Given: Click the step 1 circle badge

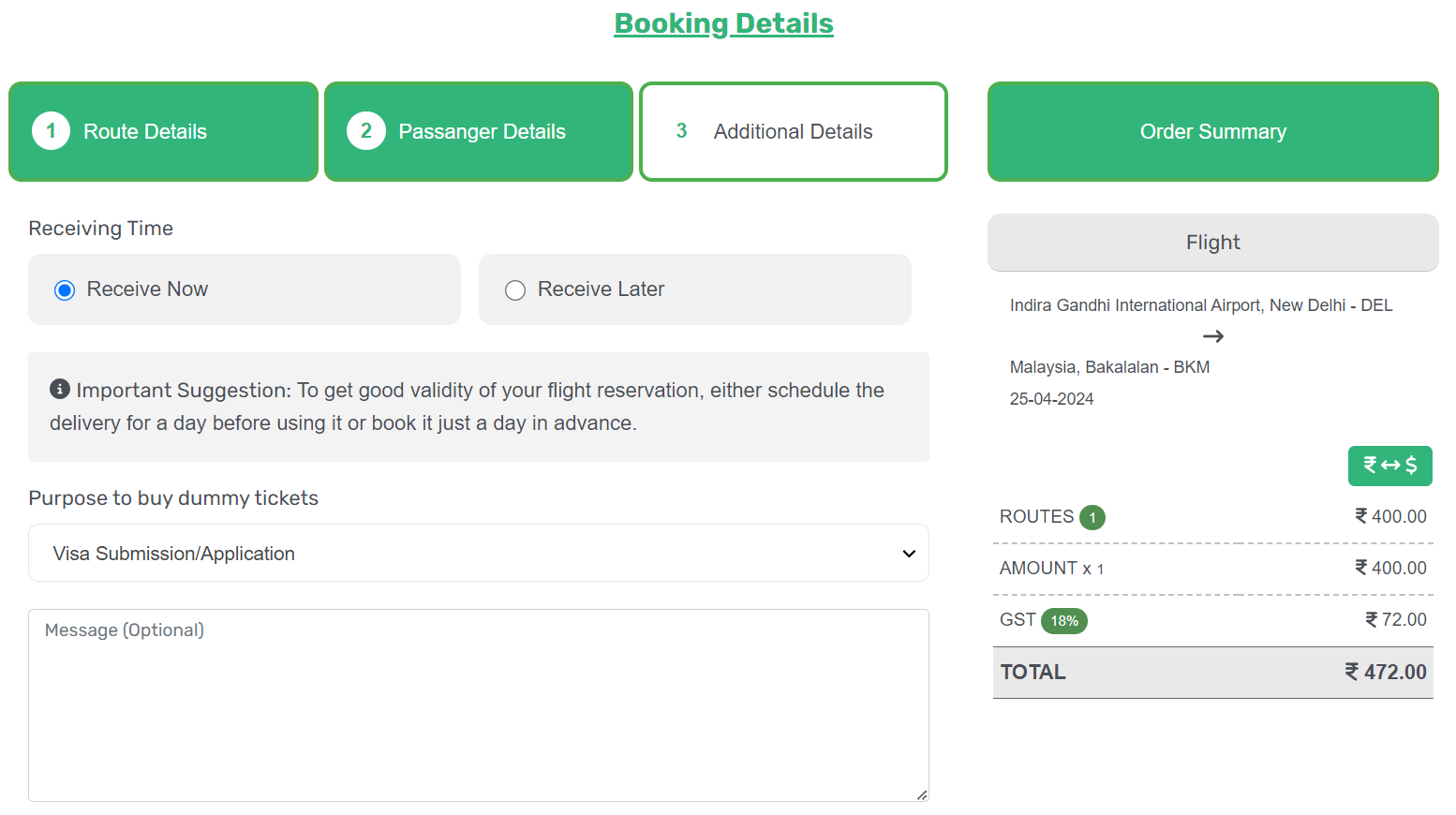Looking at the screenshot, I should click(52, 131).
